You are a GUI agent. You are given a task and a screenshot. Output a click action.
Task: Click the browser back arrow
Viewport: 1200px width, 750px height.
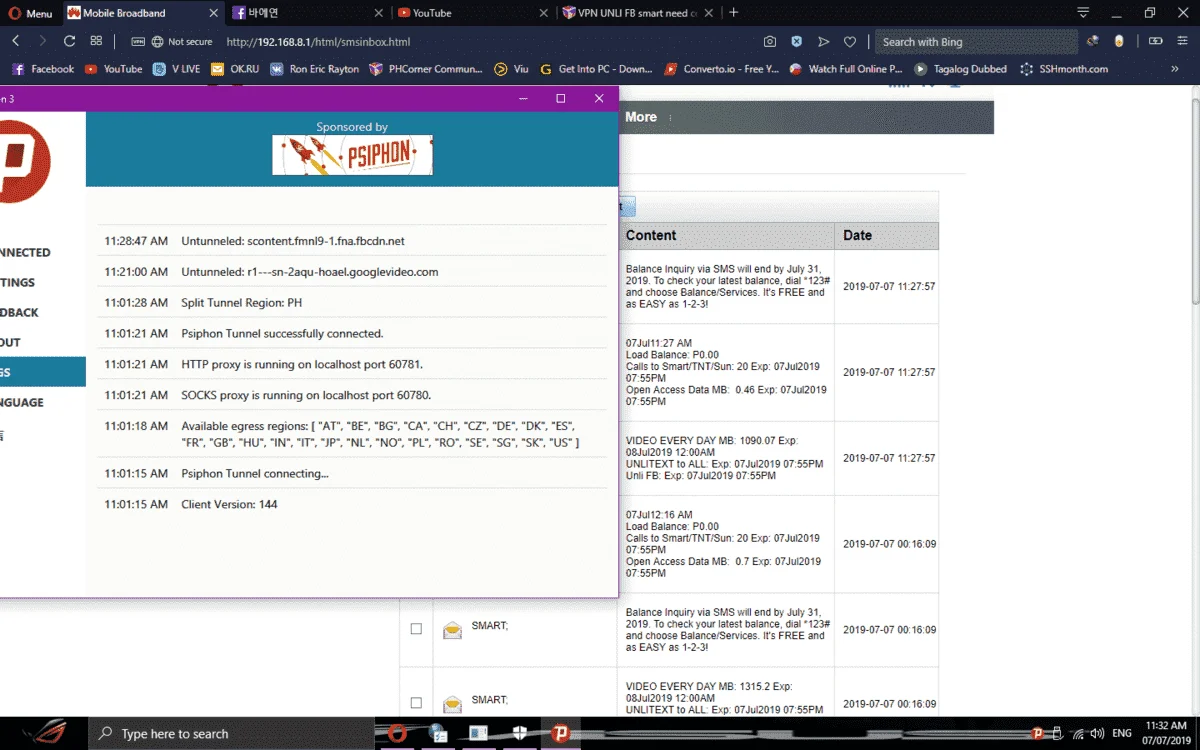[16, 42]
